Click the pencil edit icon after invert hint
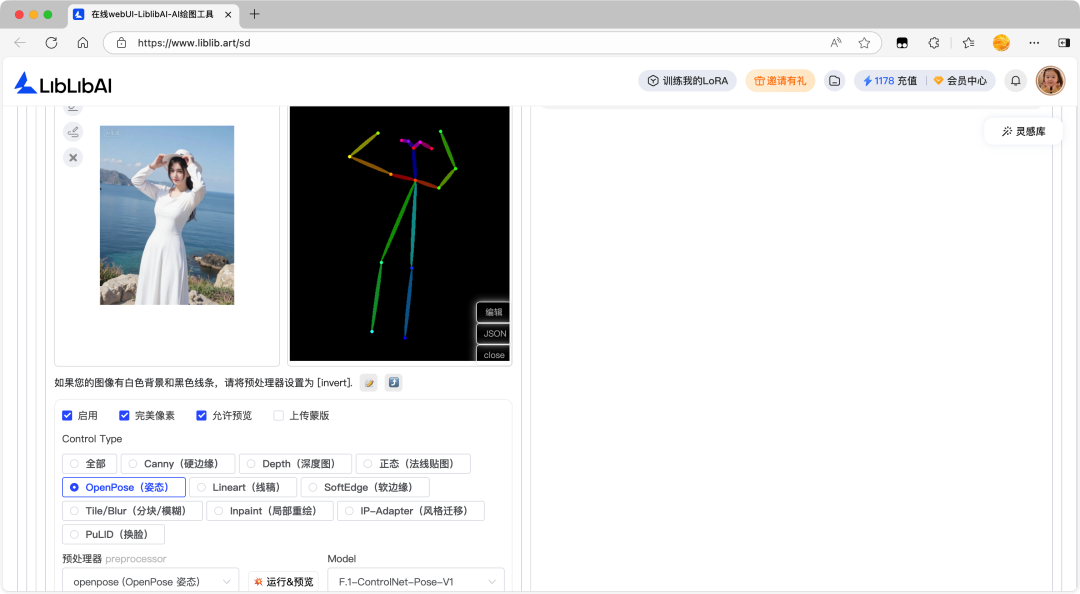This screenshot has height=594, width=1080. 369,382
